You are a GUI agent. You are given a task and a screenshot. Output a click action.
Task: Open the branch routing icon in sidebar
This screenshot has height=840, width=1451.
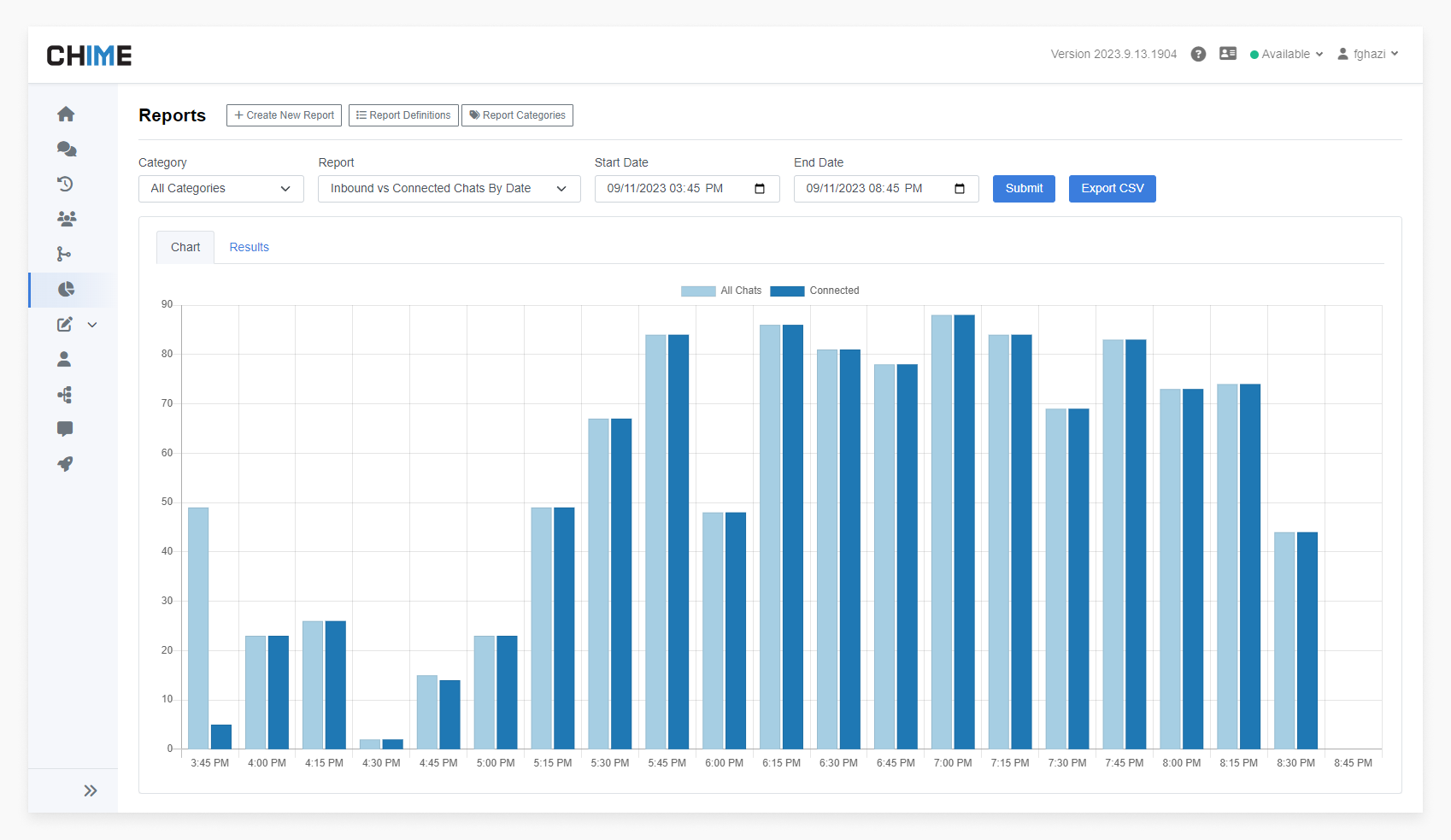(x=64, y=254)
